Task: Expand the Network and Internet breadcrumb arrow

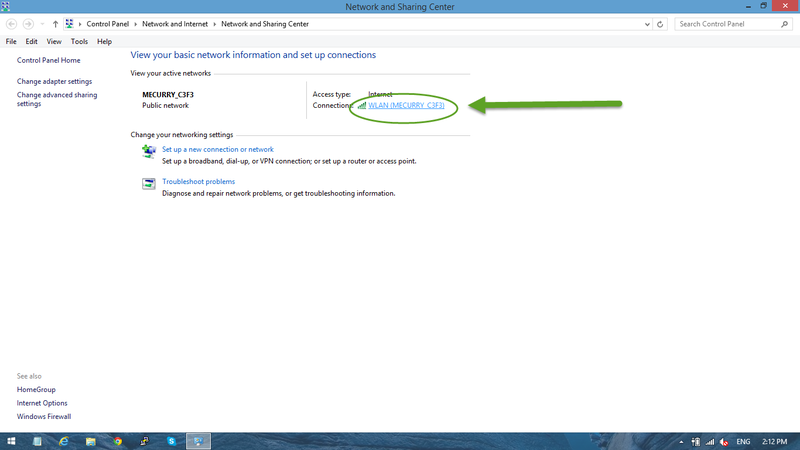Action: tap(214, 23)
